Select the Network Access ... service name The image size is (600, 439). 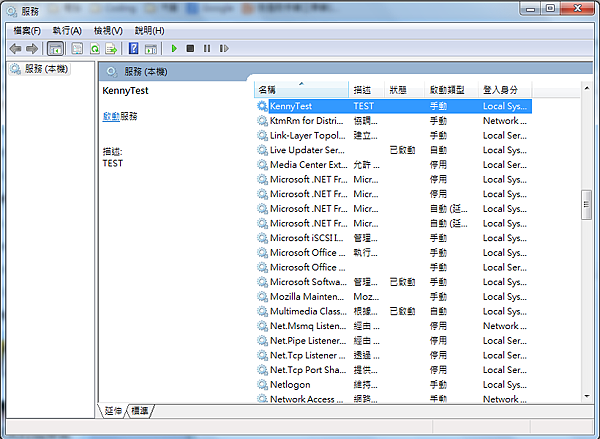point(307,399)
